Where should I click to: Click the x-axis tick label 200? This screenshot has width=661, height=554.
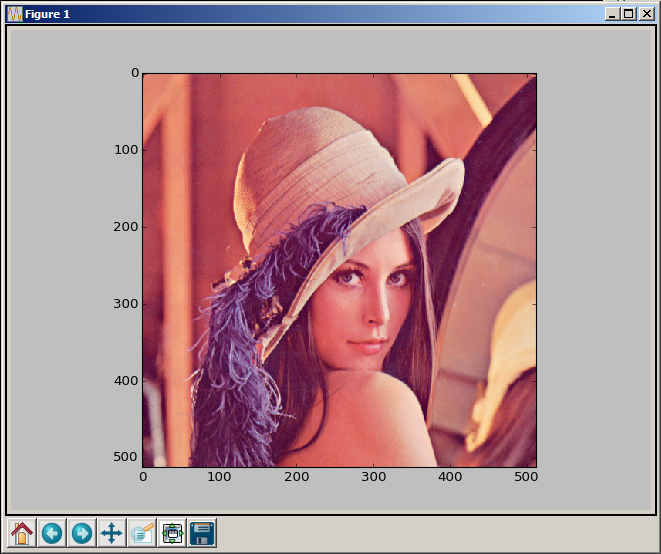pos(296,477)
